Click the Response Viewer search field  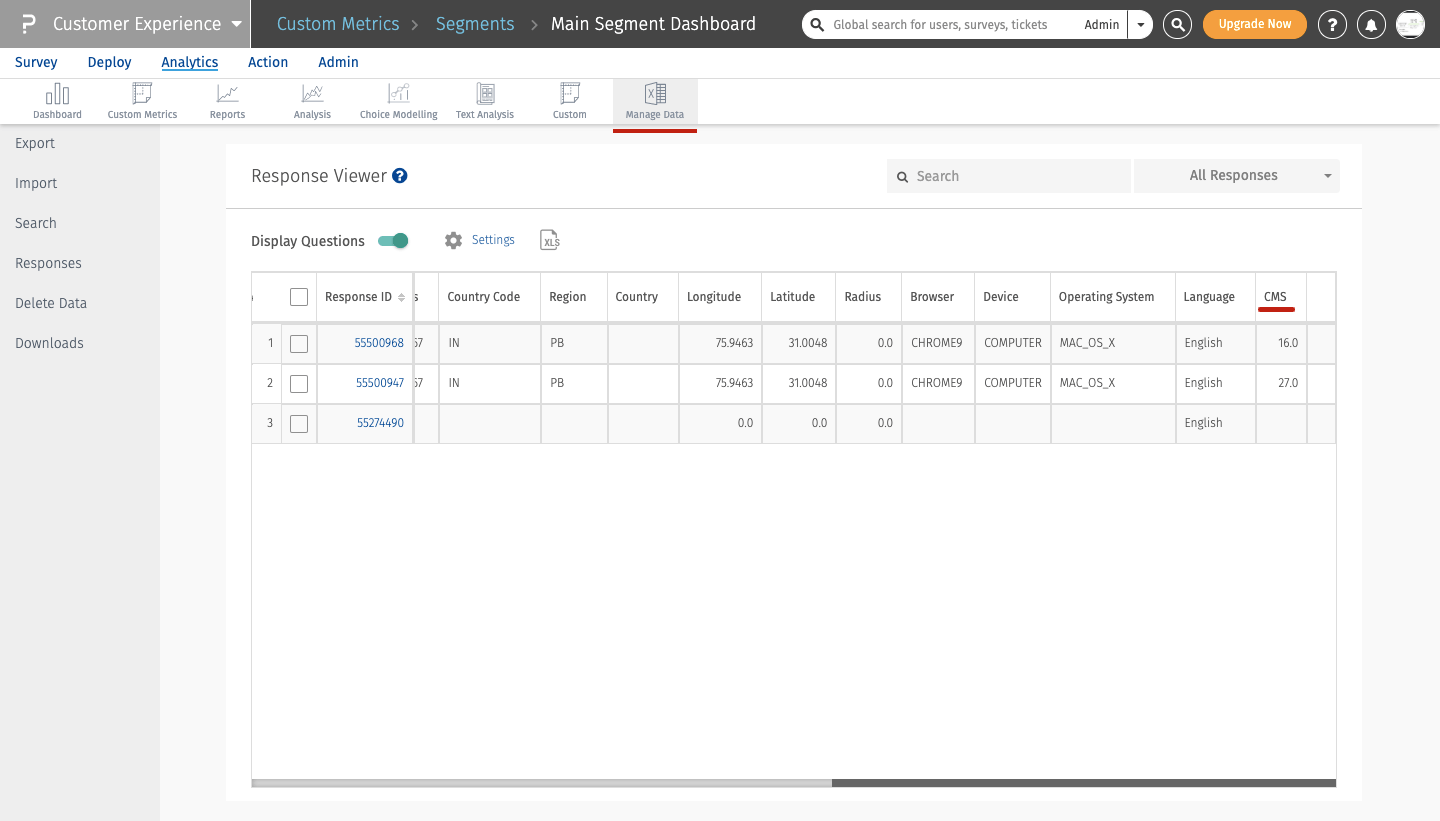[x=1010, y=176]
